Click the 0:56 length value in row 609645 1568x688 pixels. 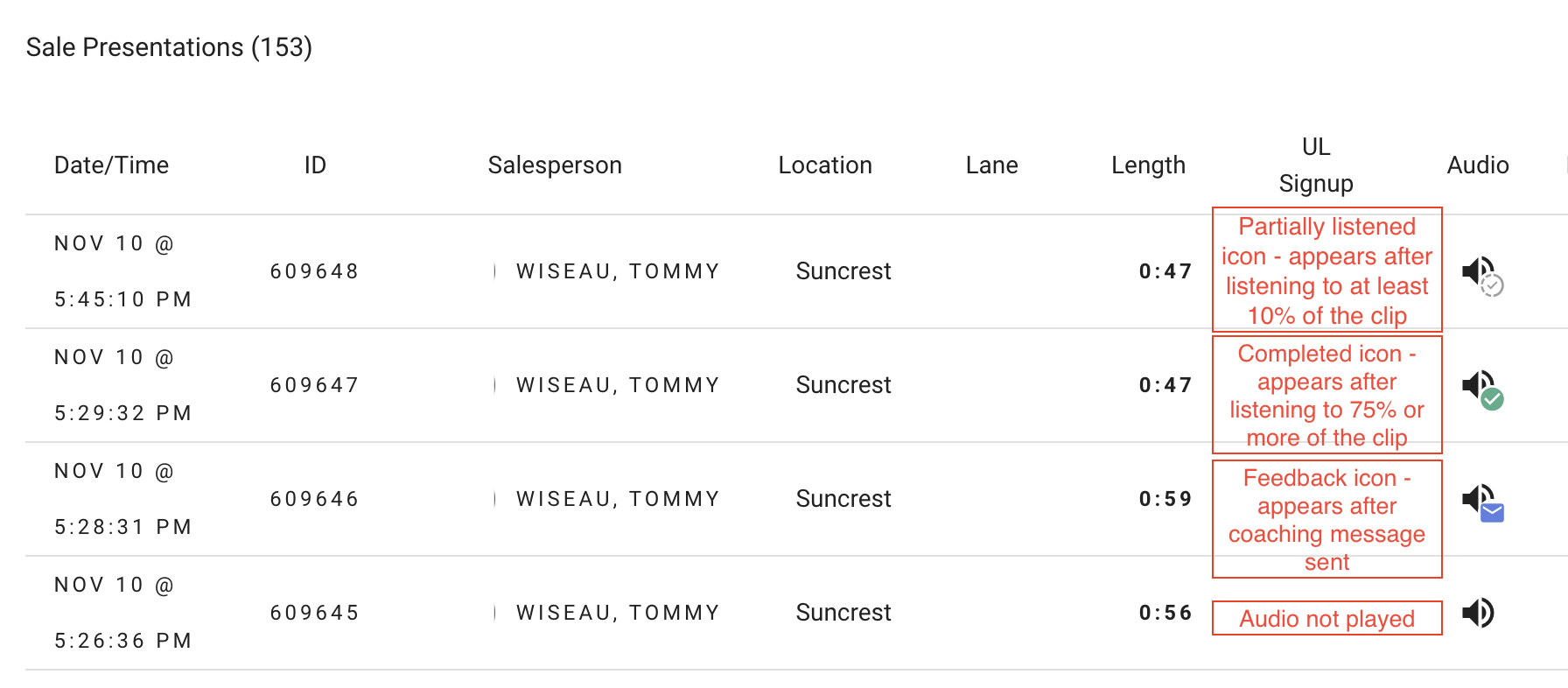[x=1165, y=613]
